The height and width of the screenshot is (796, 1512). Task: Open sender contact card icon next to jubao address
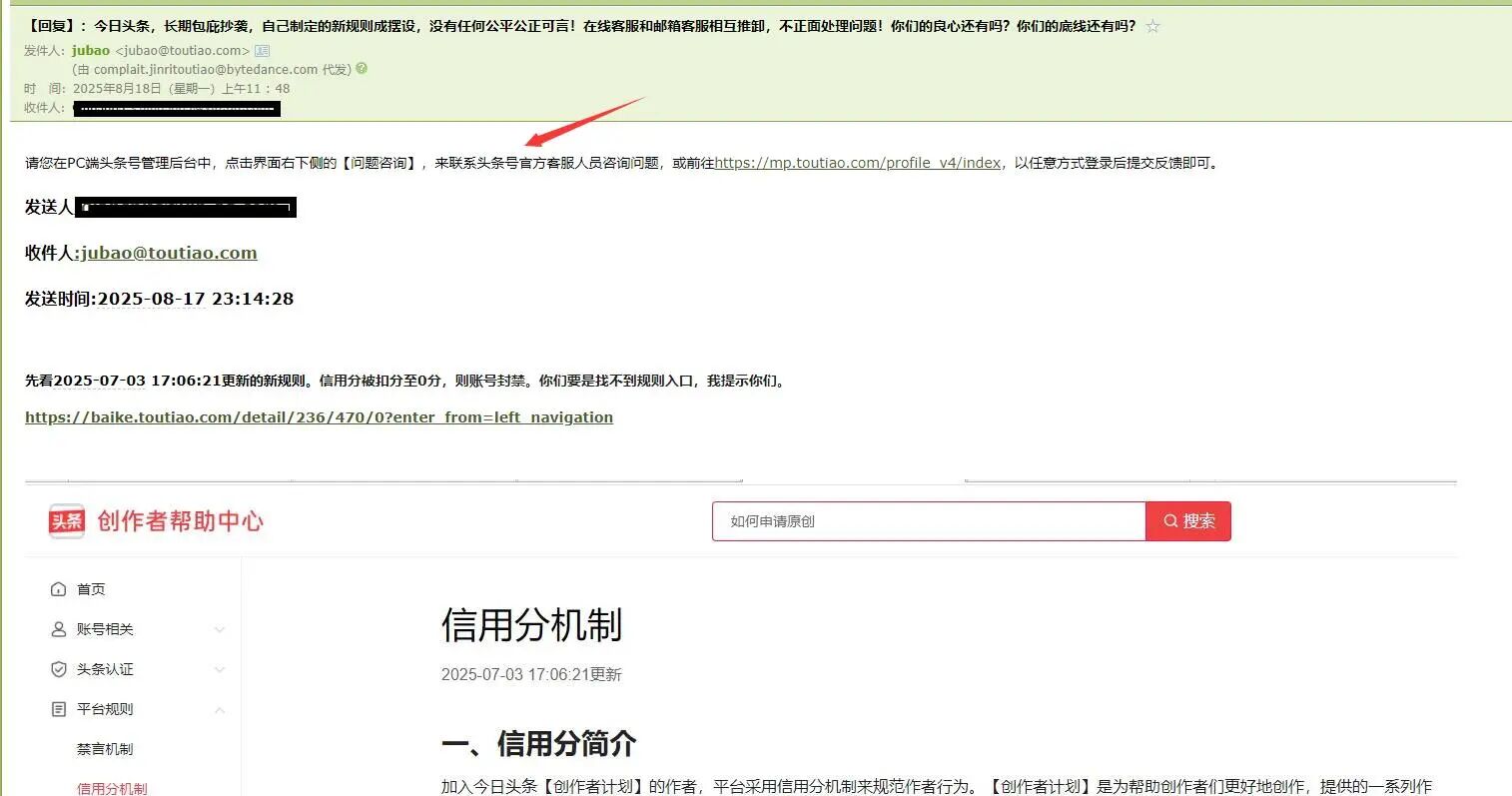pyautogui.click(x=262, y=50)
